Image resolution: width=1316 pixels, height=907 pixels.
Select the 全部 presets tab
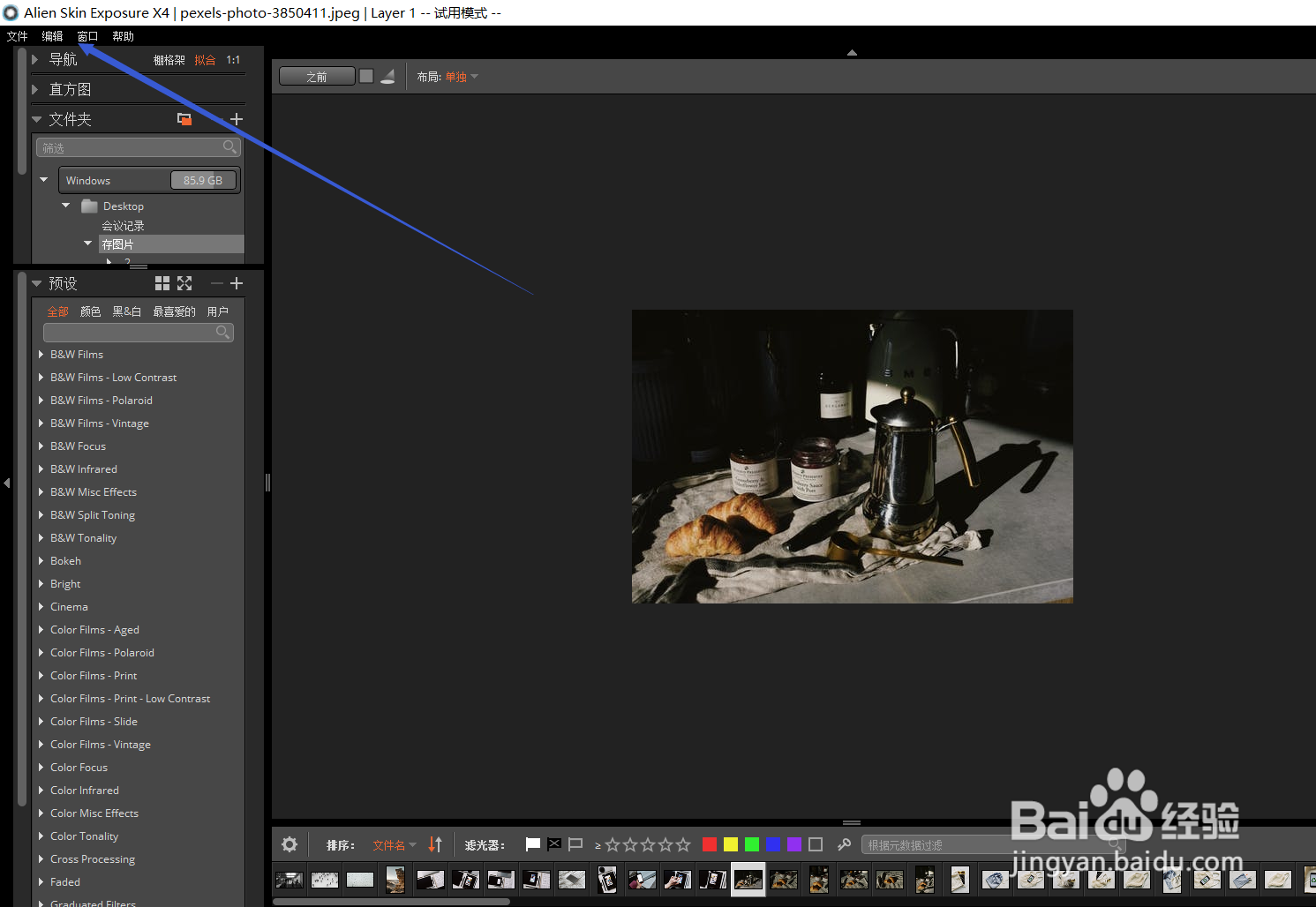[x=57, y=311]
